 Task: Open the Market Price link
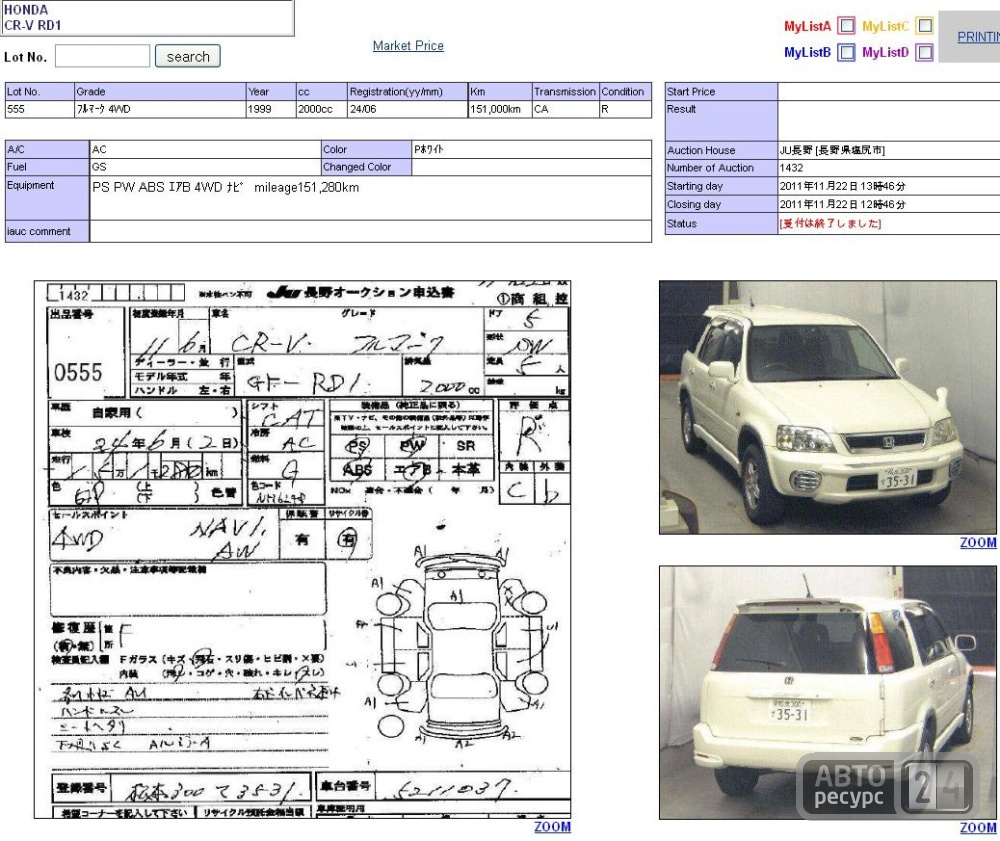pyautogui.click(x=408, y=46)
